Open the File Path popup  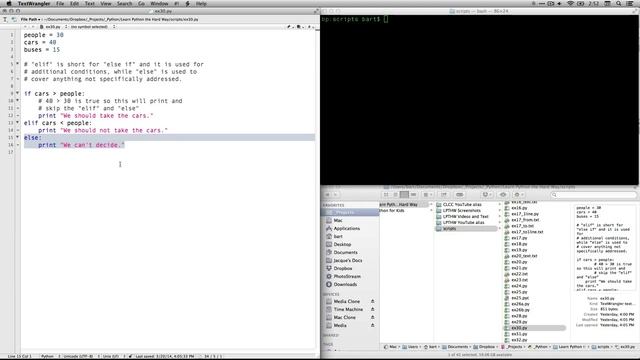coord(31,19)
